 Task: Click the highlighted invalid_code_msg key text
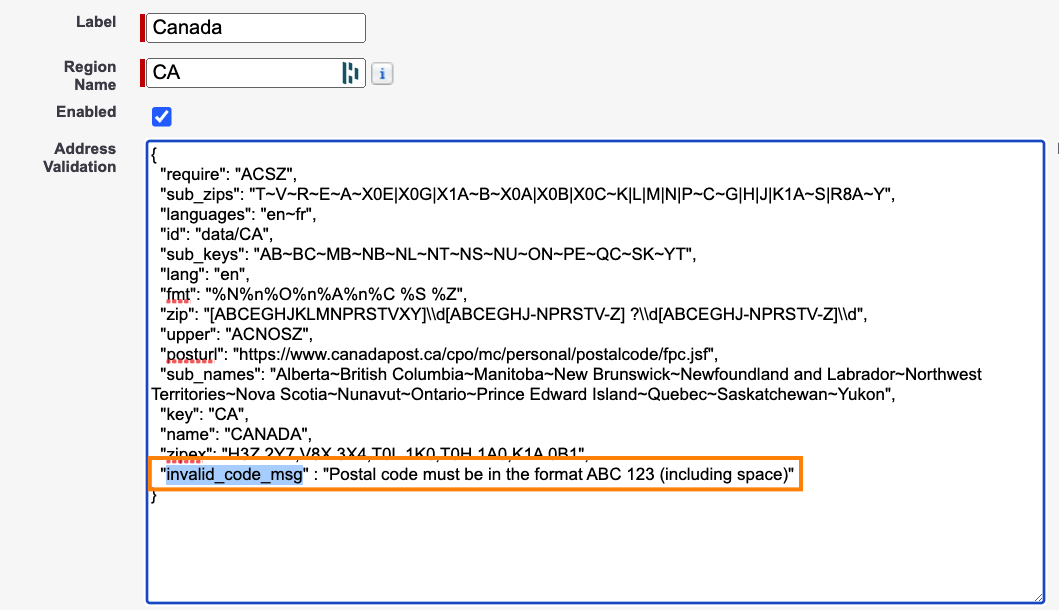click(x=234, y=474)
